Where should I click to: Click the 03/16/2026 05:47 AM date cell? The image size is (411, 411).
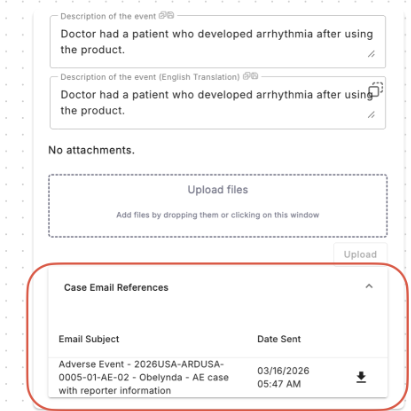tap(283, 377)
